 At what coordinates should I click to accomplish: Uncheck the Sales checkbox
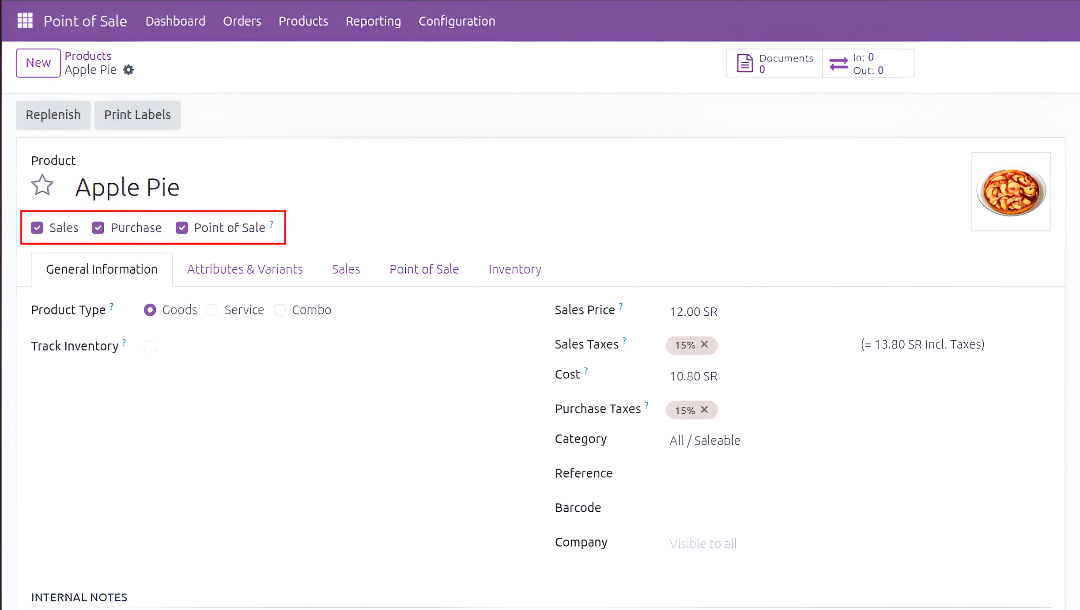(x=37, y=228)
